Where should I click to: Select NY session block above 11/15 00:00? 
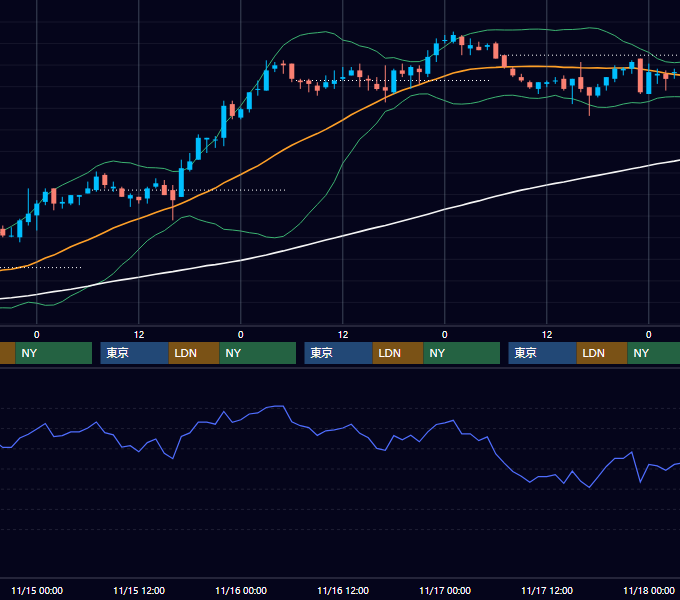(54, 353)
